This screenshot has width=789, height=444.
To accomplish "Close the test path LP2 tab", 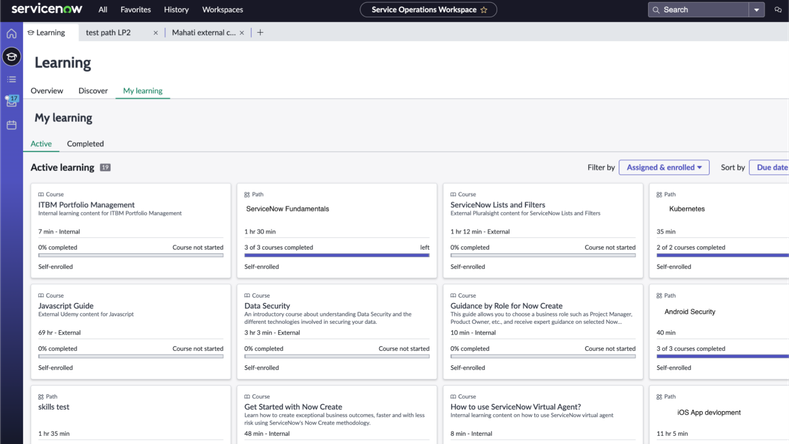I will click(155, 33).
